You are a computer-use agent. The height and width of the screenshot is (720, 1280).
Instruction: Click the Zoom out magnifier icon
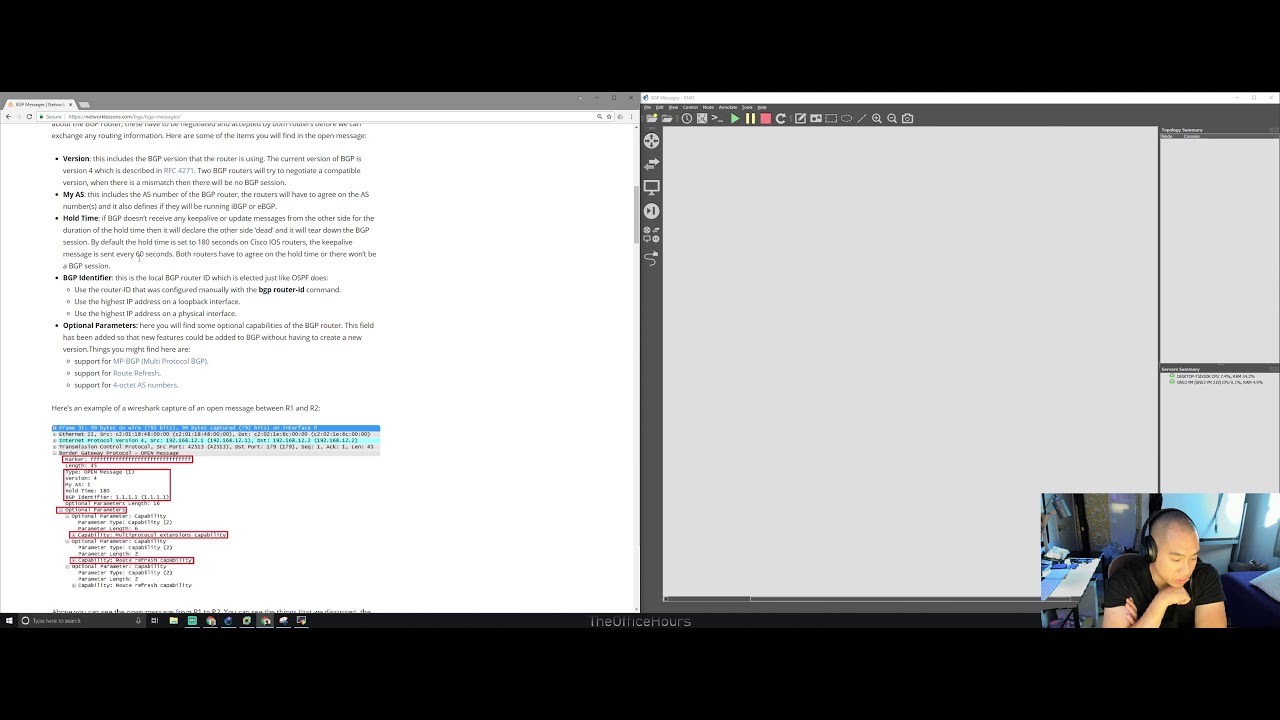[892, 118]
